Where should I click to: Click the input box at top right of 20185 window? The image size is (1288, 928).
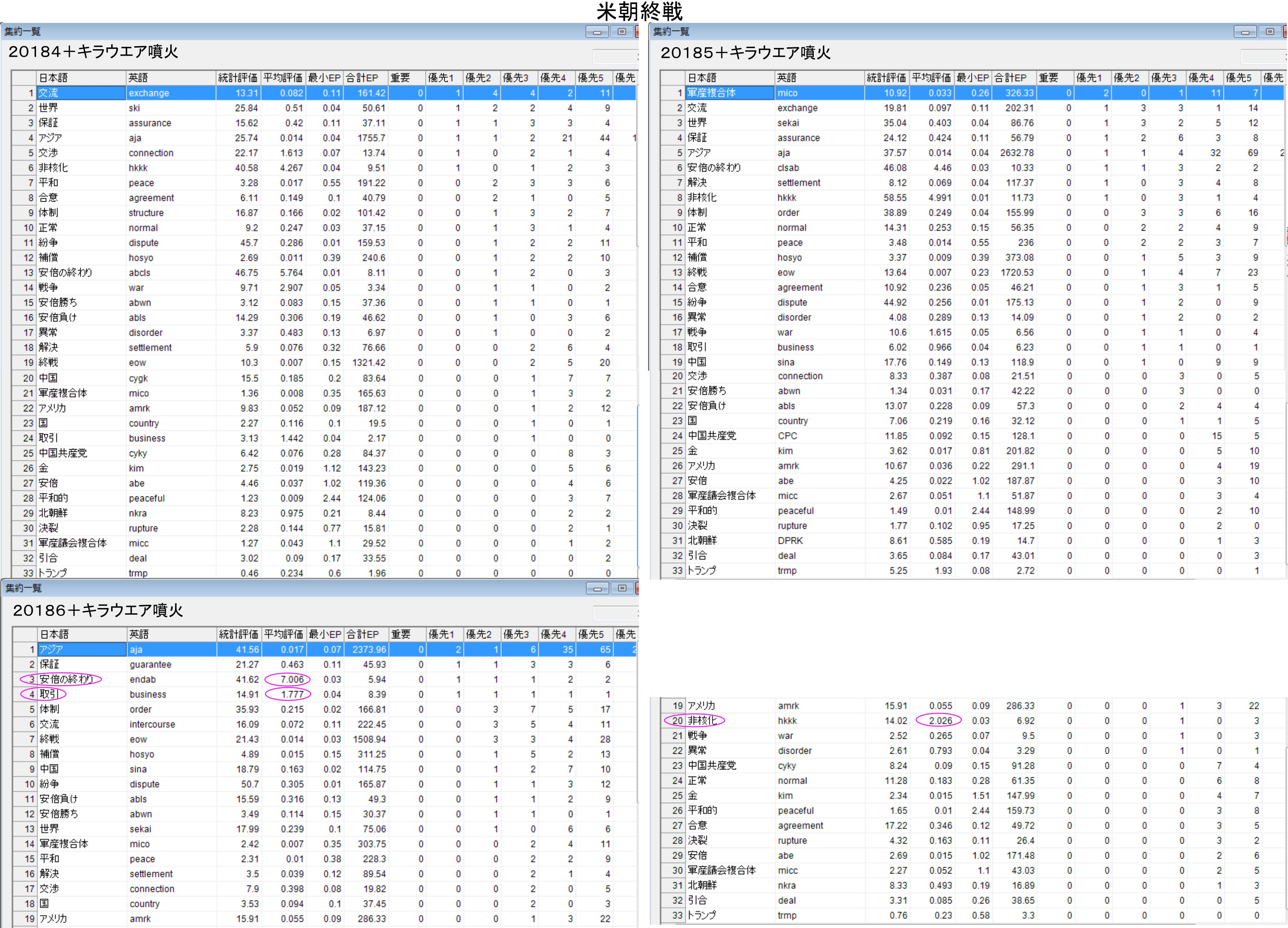[1262, 56]
